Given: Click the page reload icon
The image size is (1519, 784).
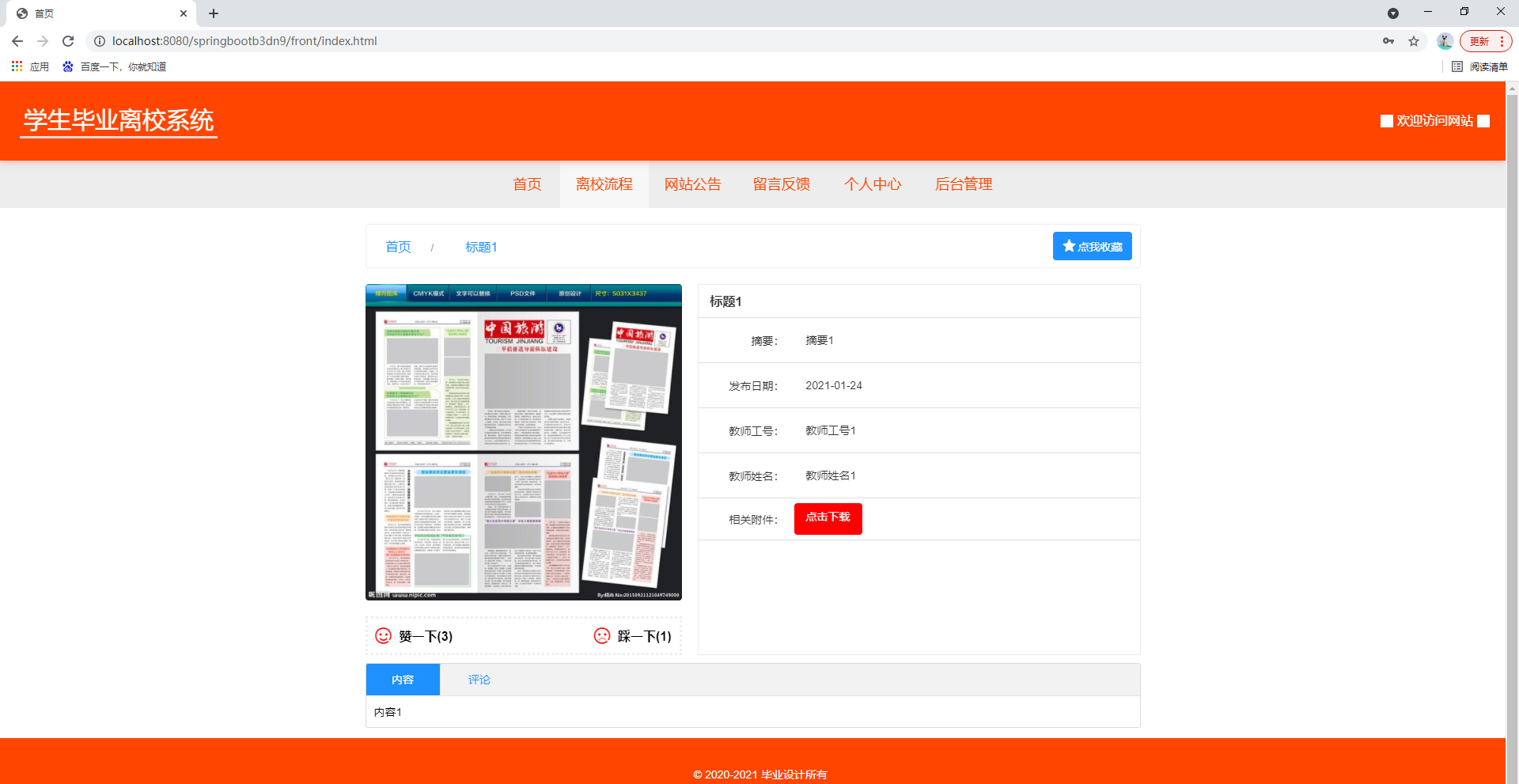Looking at the screenshot, I should click(x=68, y=41).
